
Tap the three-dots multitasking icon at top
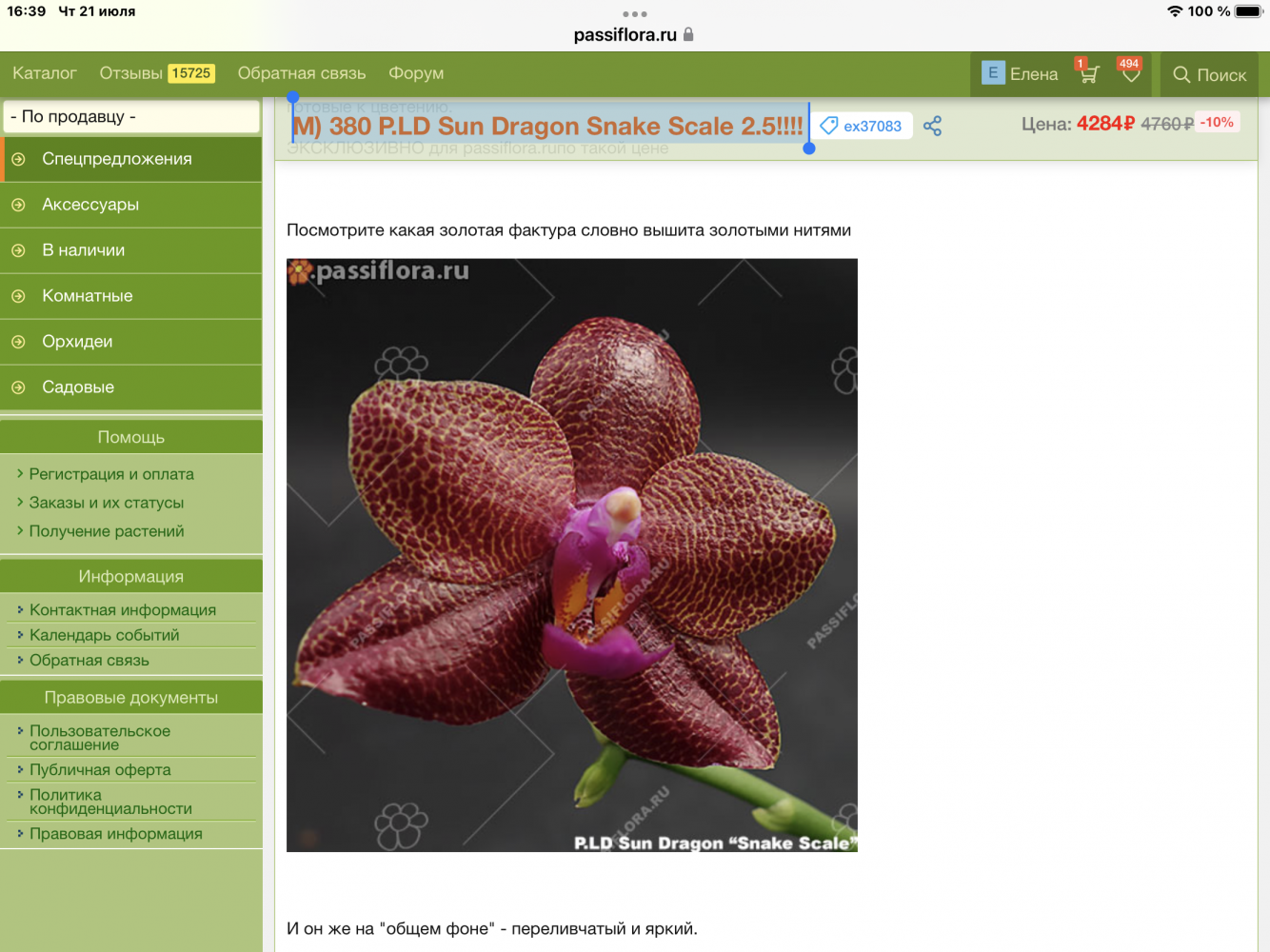634,14
